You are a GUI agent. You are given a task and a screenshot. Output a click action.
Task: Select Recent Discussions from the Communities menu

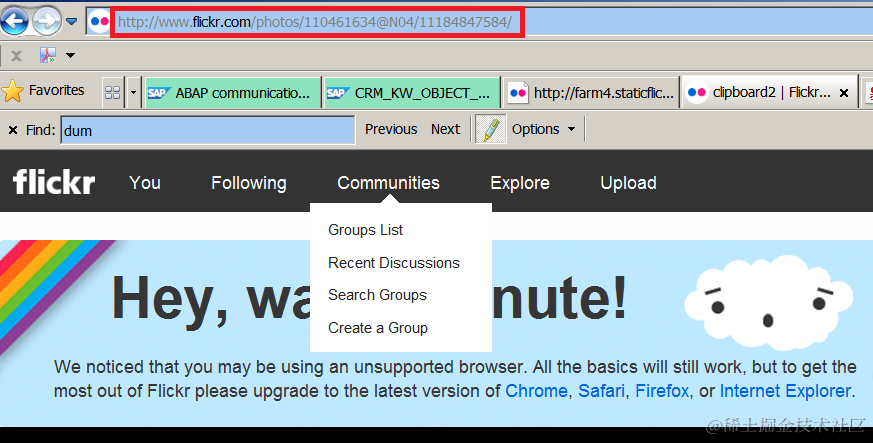pos(394,263)
